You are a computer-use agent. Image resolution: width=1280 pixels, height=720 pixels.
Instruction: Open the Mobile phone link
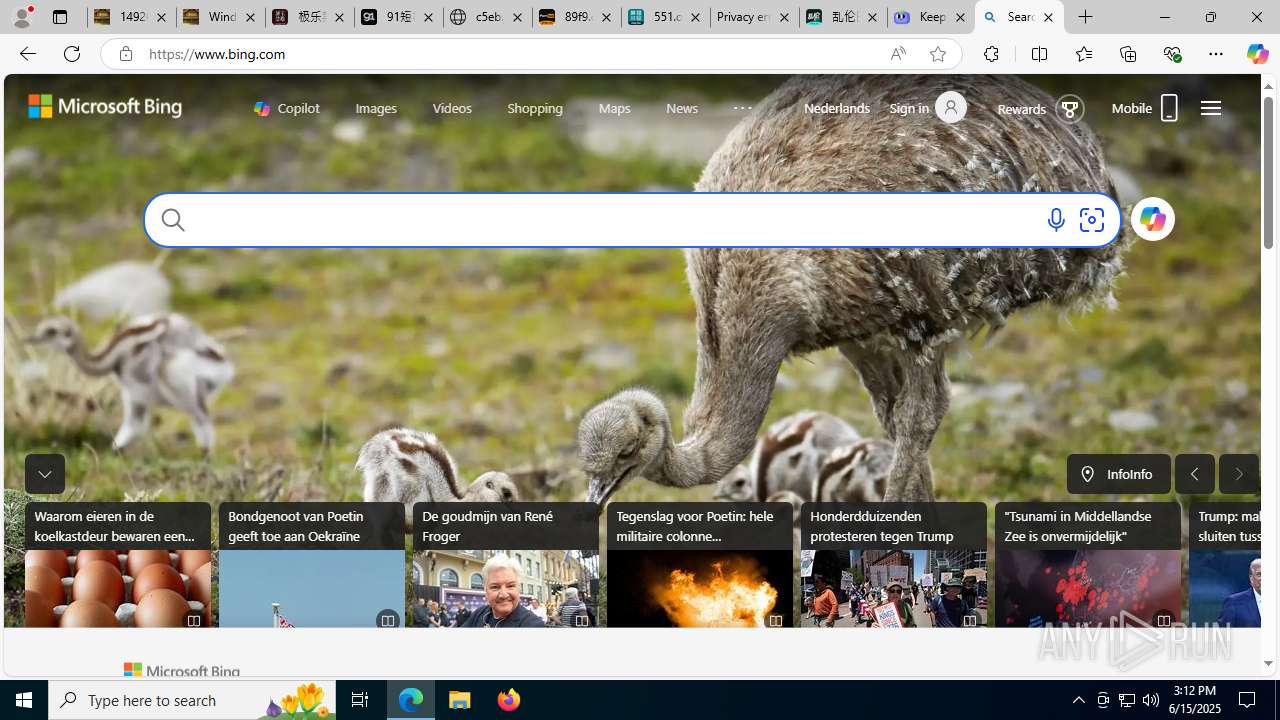[x=1146, y=108]
